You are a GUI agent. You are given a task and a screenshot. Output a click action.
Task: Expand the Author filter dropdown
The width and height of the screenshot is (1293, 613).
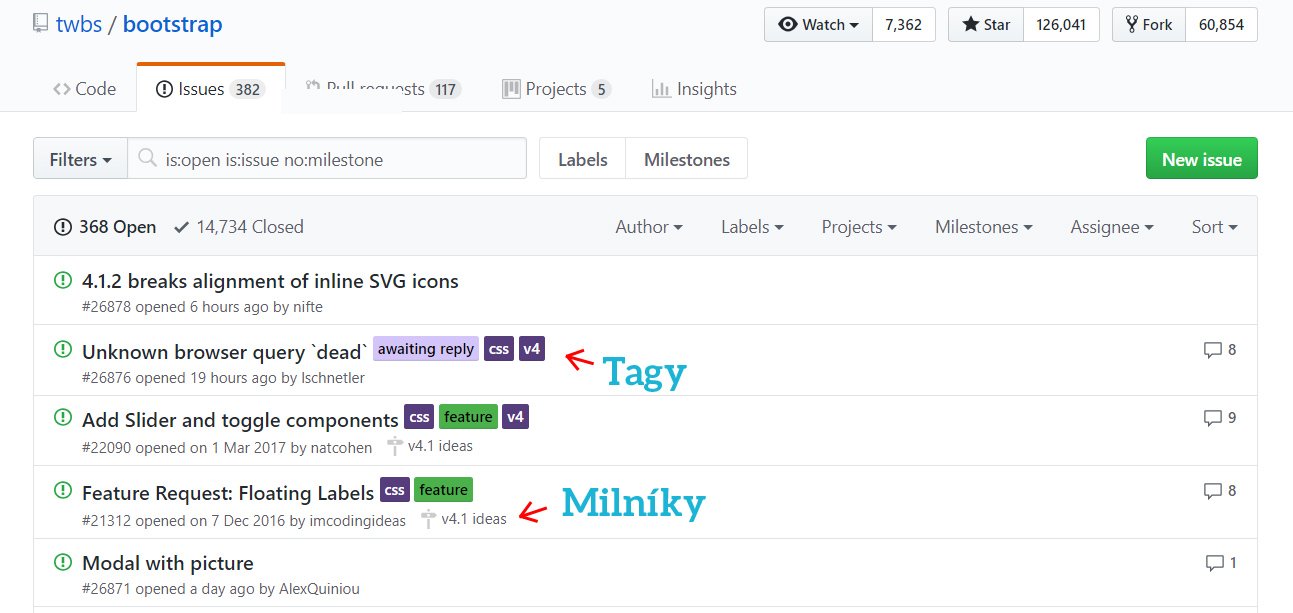coord(649,227)
